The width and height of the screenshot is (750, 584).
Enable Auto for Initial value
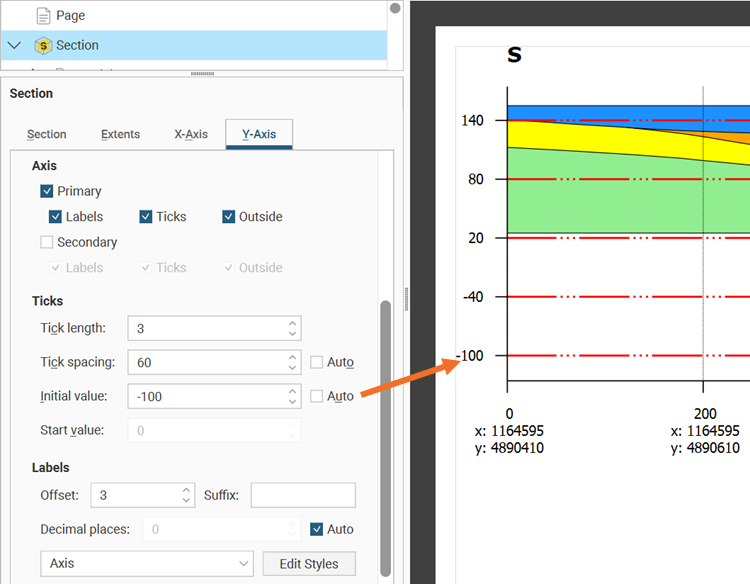pyautogui.click(x=317, y=396)
